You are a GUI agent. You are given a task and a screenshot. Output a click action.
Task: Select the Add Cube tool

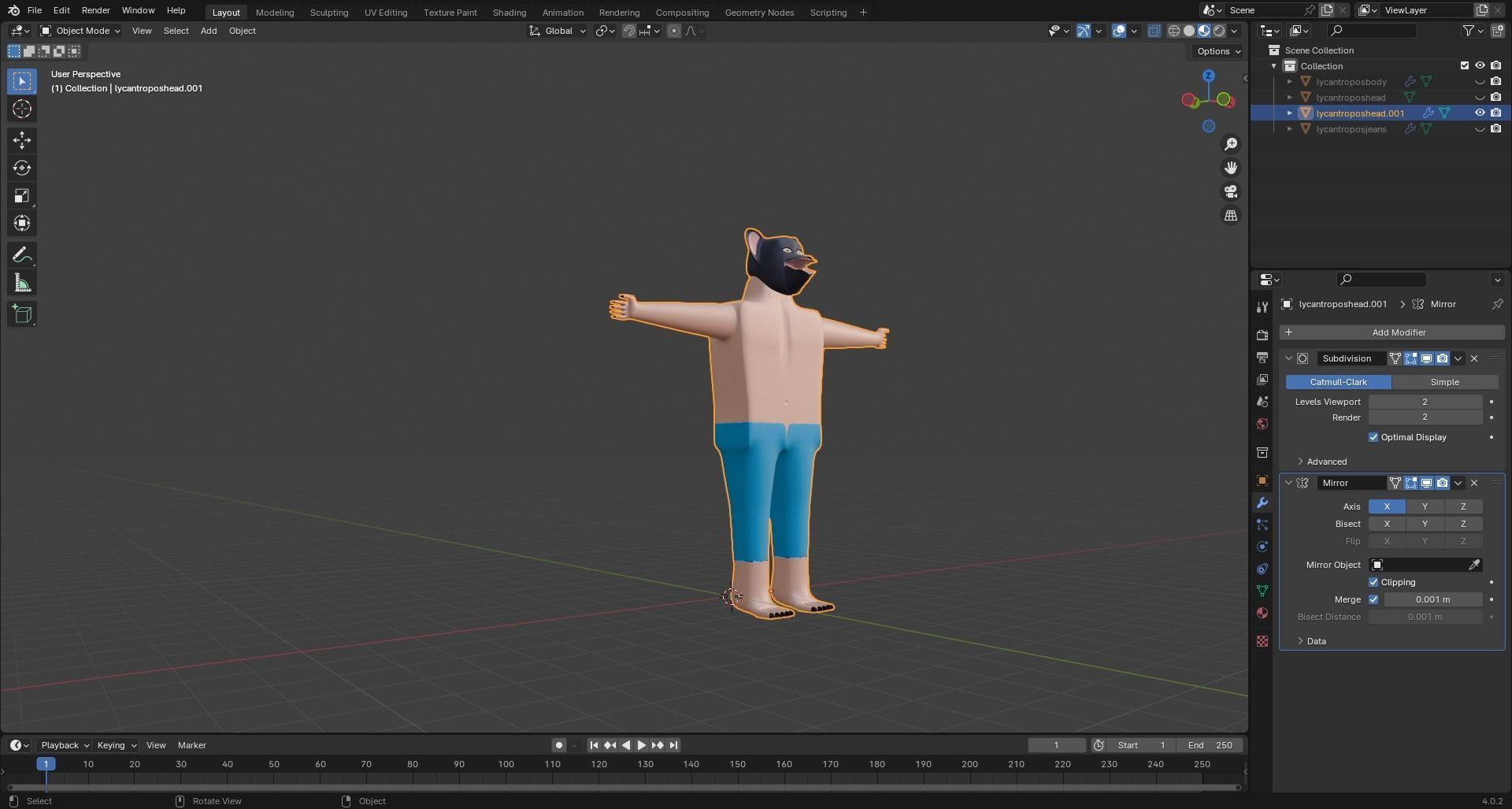click(22, 314)
